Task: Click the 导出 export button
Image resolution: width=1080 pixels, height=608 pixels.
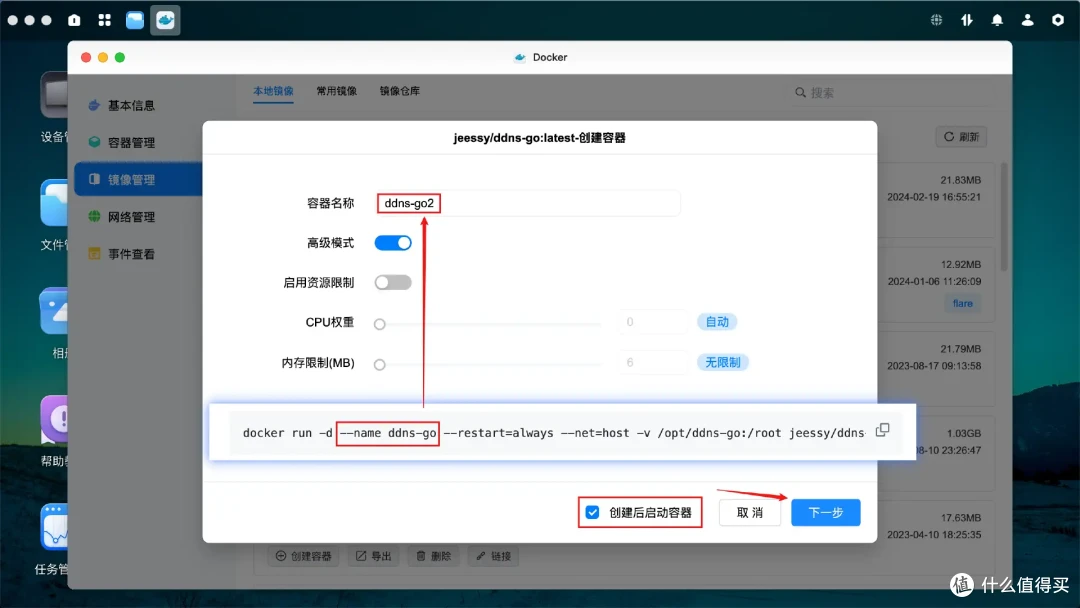Action: coord(374,556)
